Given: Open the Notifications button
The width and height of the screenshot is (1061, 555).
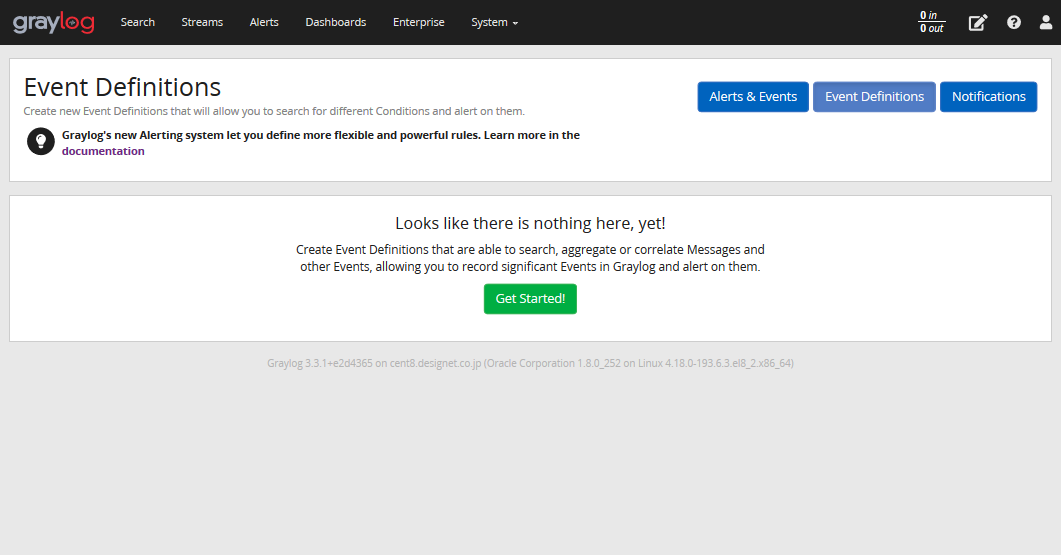Looking at the screenshot, I should [989, 97].
